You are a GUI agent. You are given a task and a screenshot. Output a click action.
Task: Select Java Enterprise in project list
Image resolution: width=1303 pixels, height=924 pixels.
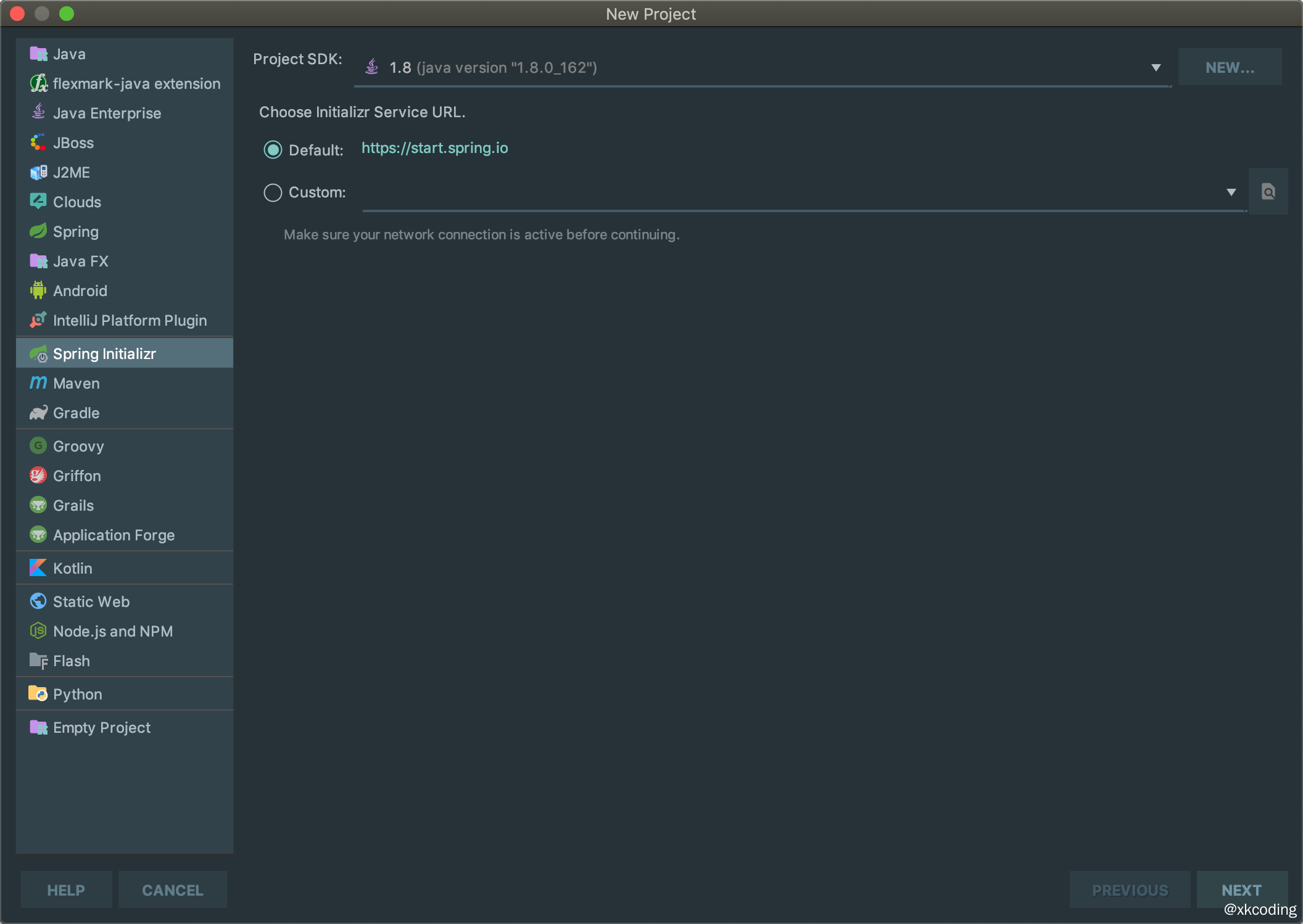tap(107, 113)
